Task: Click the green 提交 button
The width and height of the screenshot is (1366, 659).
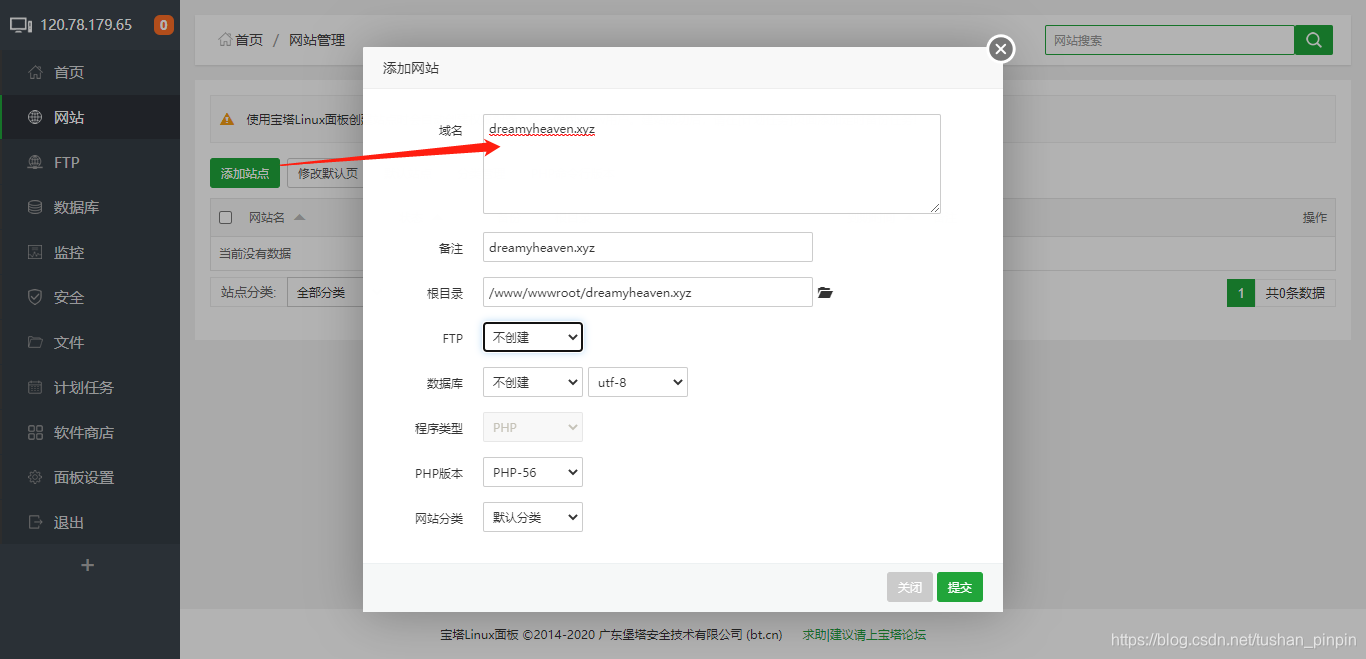Action: (x=960, y=587)
